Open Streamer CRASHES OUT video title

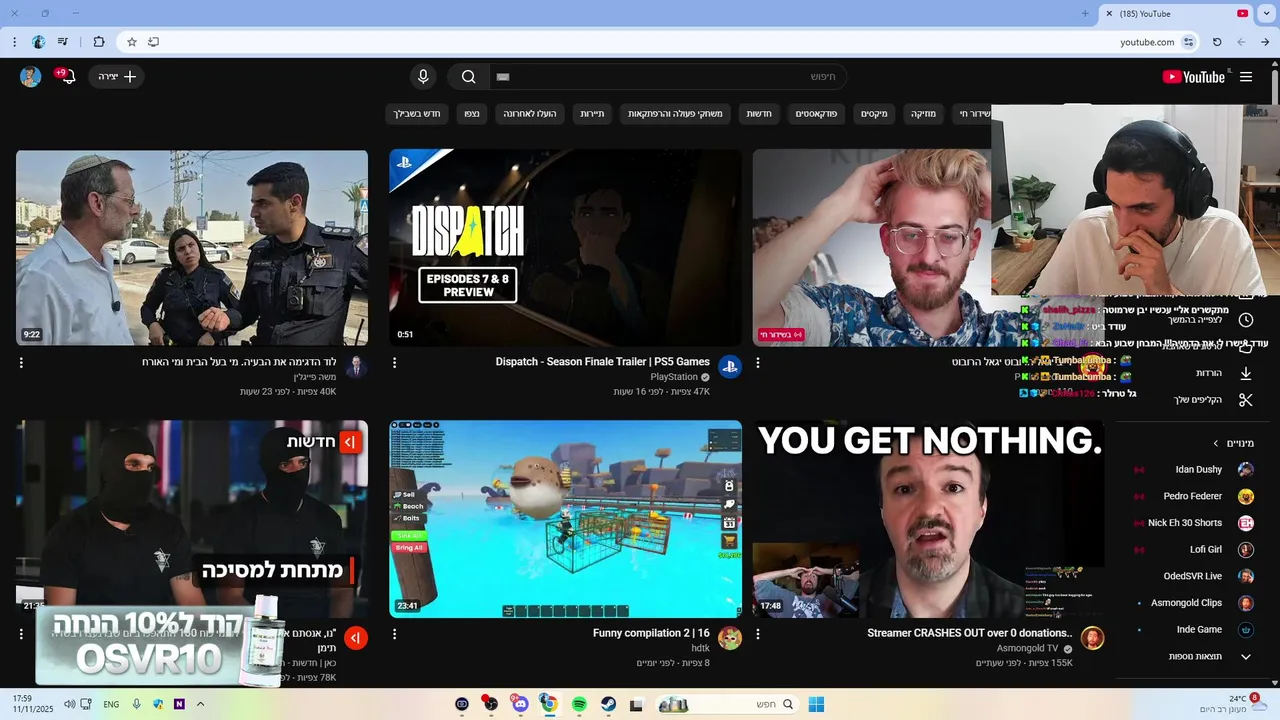[x=969, y=633]
